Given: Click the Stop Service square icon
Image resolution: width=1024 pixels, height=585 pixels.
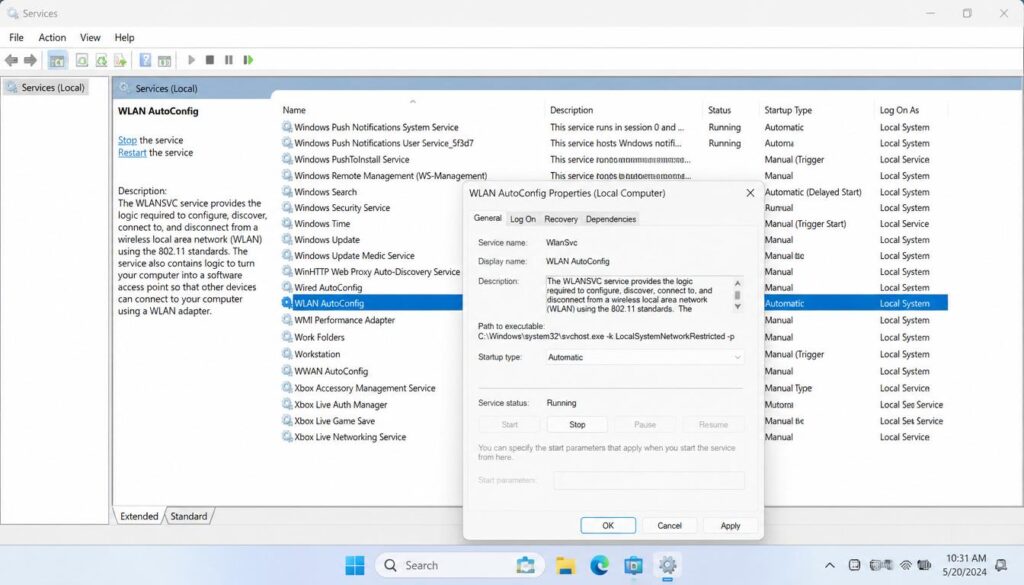Looking at the screenshot, I should 210,60.
